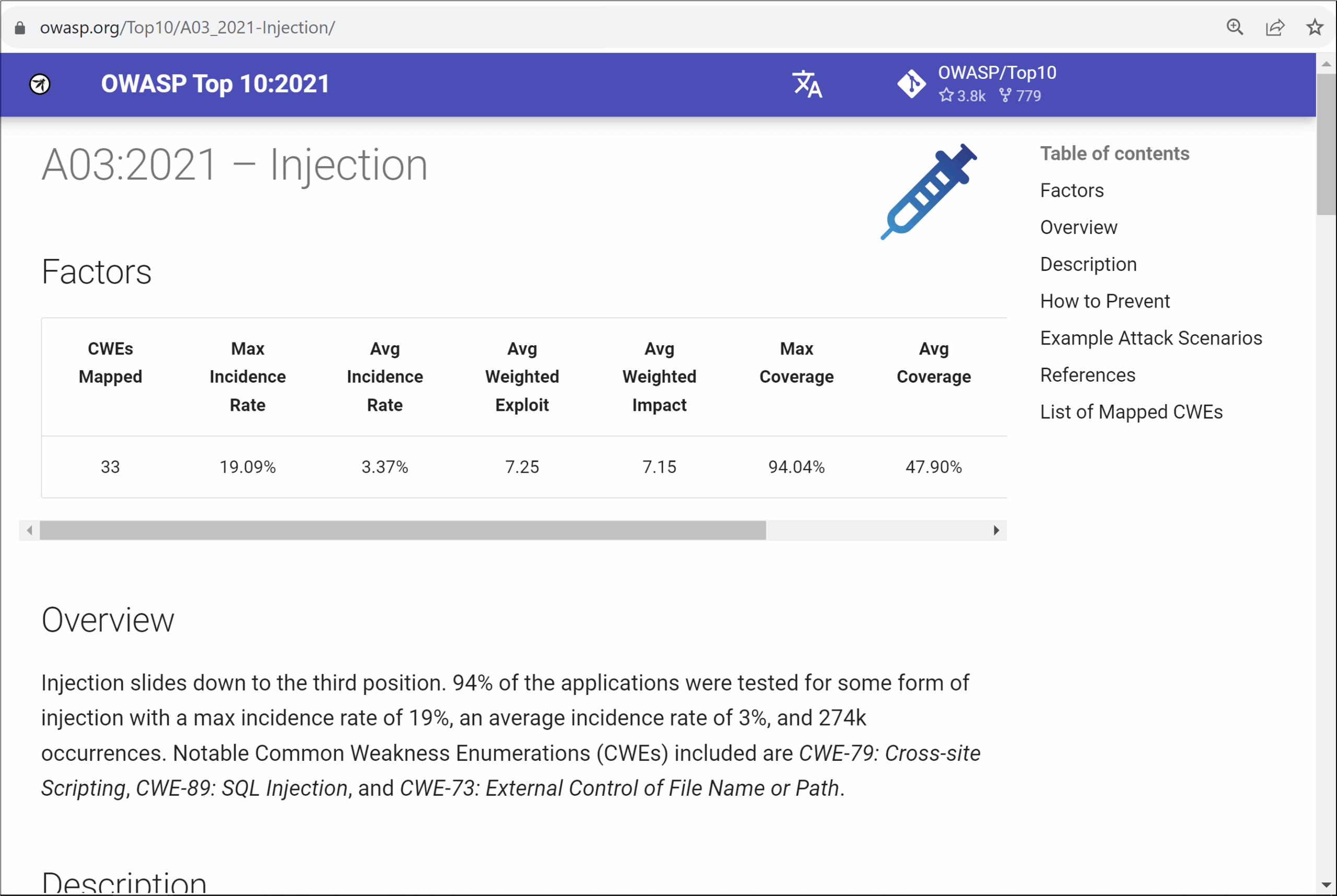
Task: Open Example Attack Scenarios
Action: click(1151, 338)
